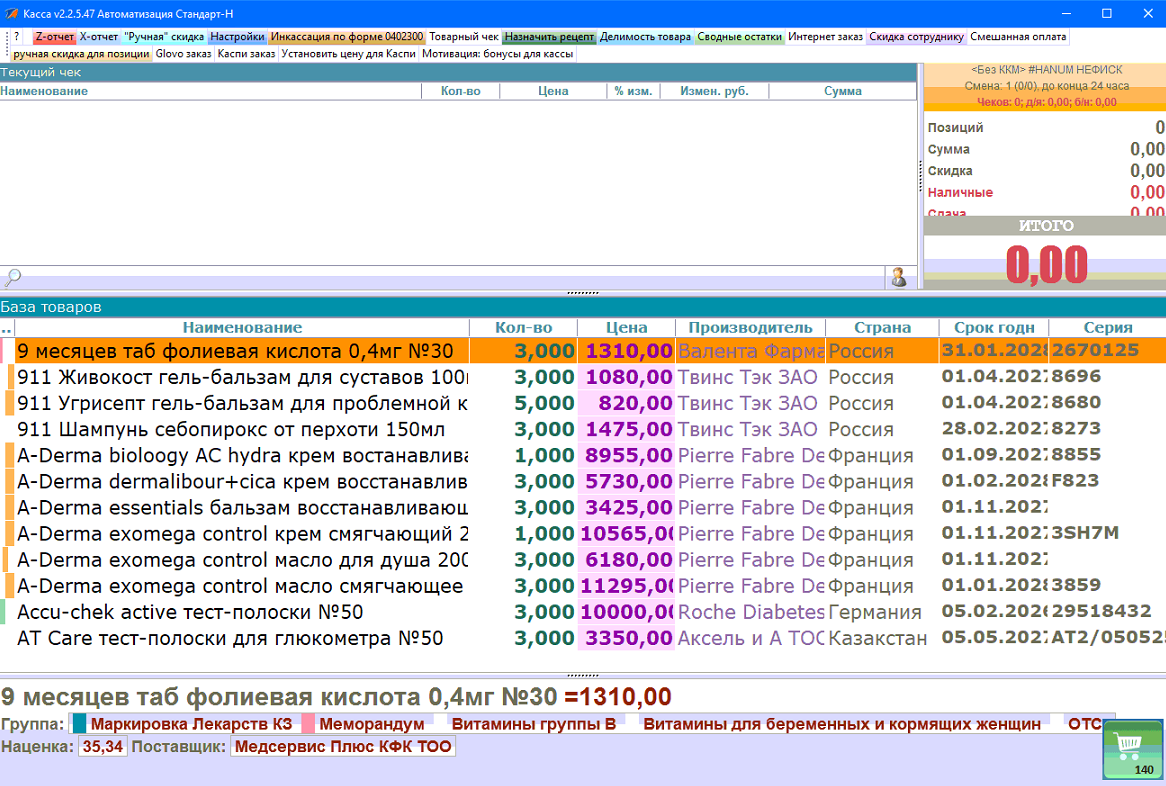The height and width of the screenshot is (786, 1166).
Task: Click the Производитель column header
Action: click(750, 327)
